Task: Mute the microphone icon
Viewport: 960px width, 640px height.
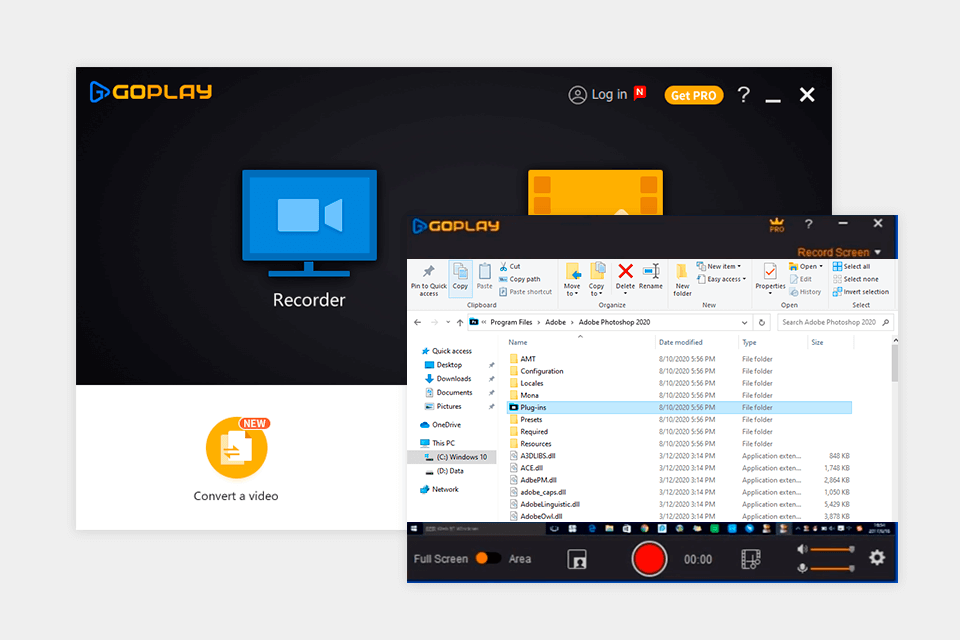Action: coord(802,568)
